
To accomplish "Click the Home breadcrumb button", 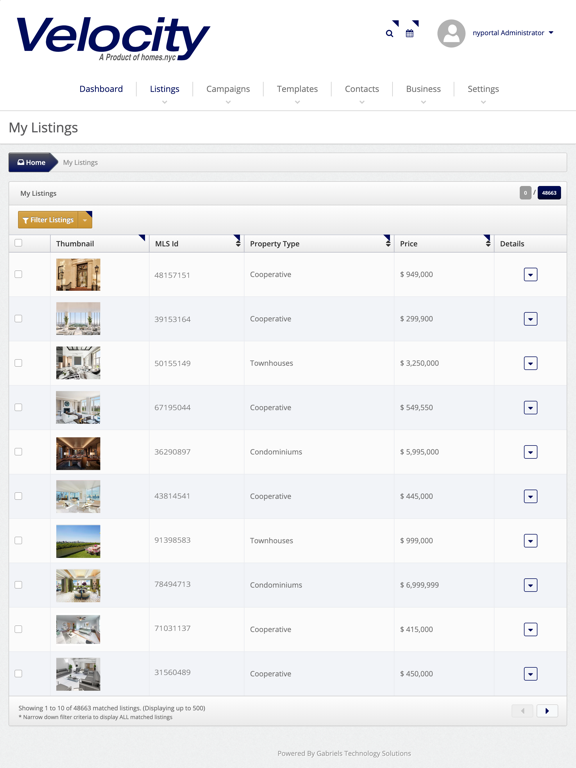I will [x=32, y=162].
